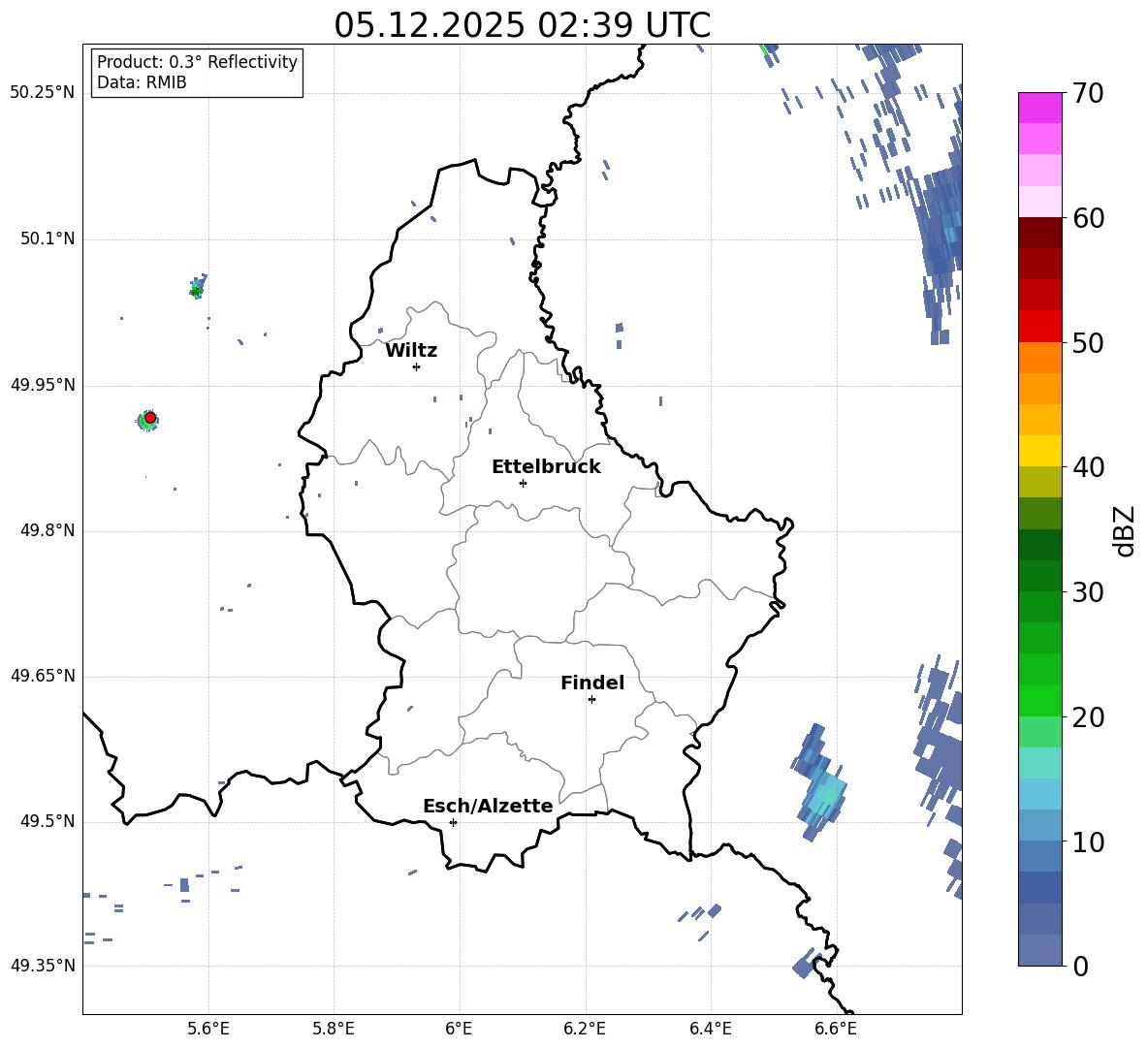
Task: Click the 6°E longitude label
Action: tap(459, 1029)
